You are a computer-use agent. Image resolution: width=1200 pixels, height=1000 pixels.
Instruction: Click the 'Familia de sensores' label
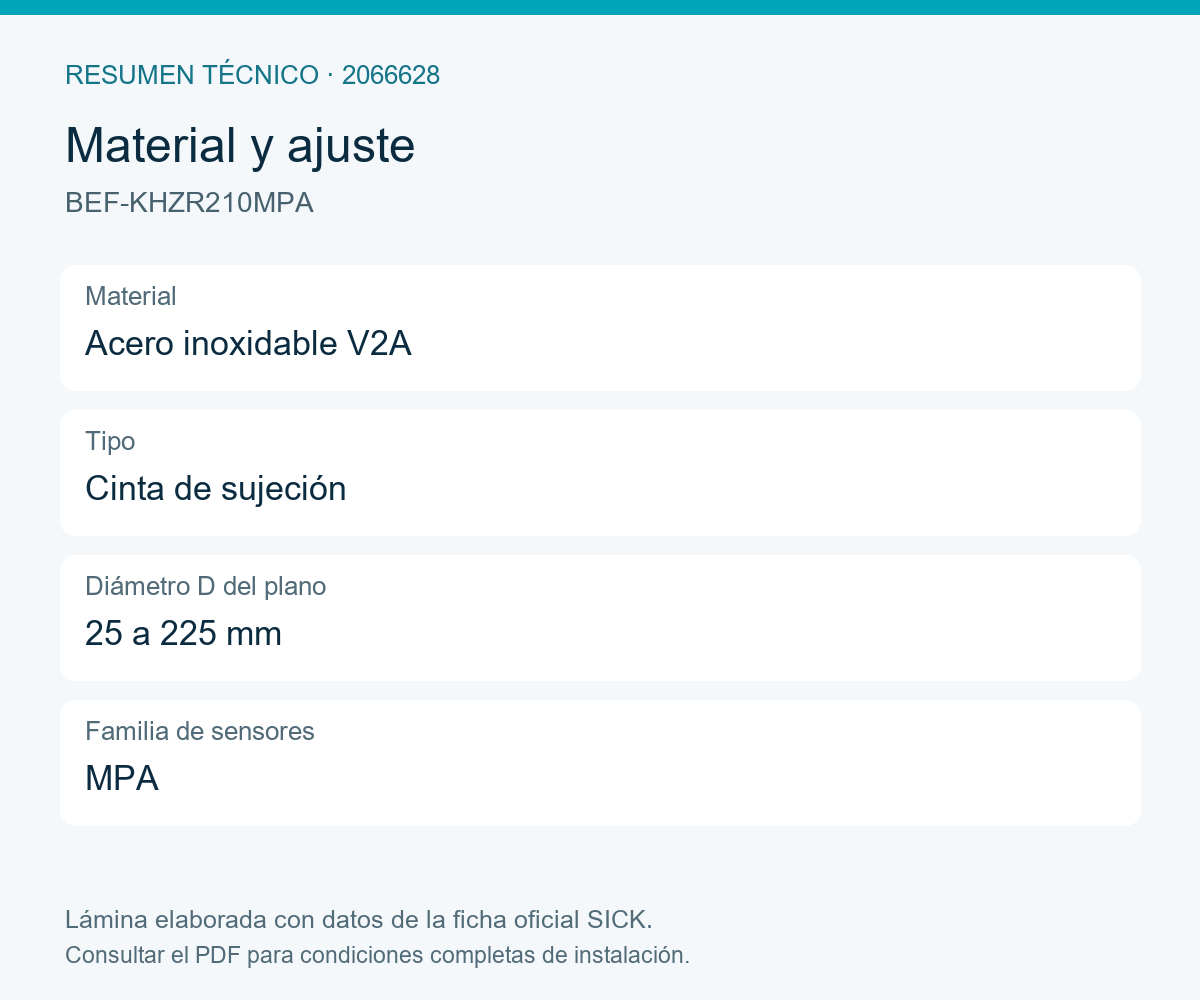tap(200, 731)
